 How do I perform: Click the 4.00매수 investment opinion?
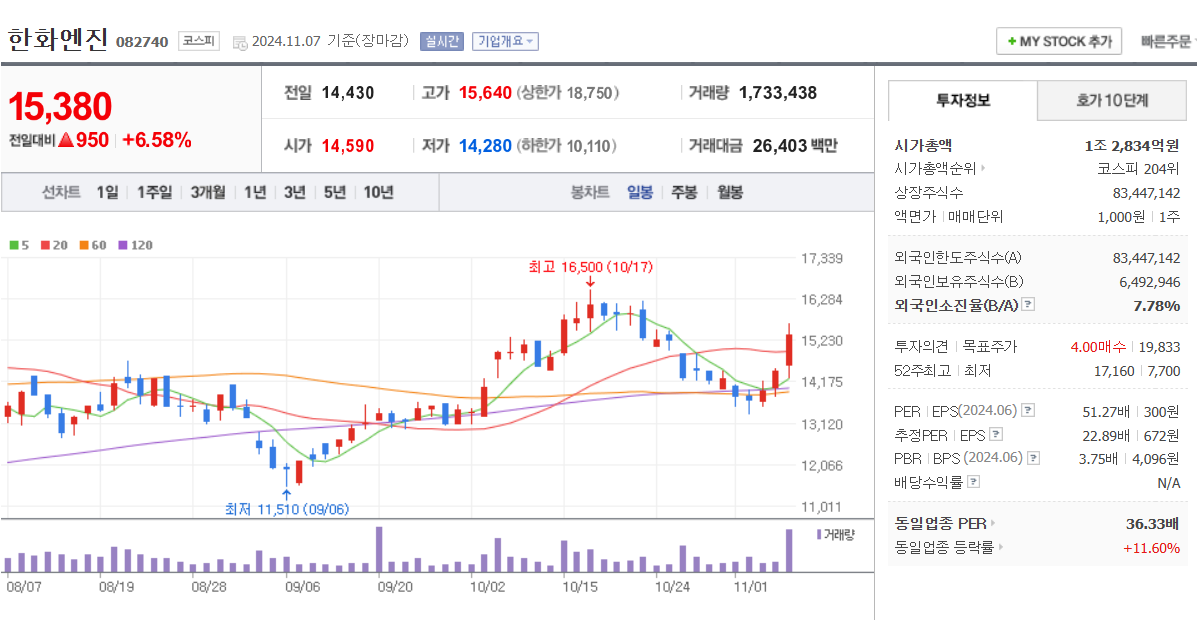tap(1098, 347)
